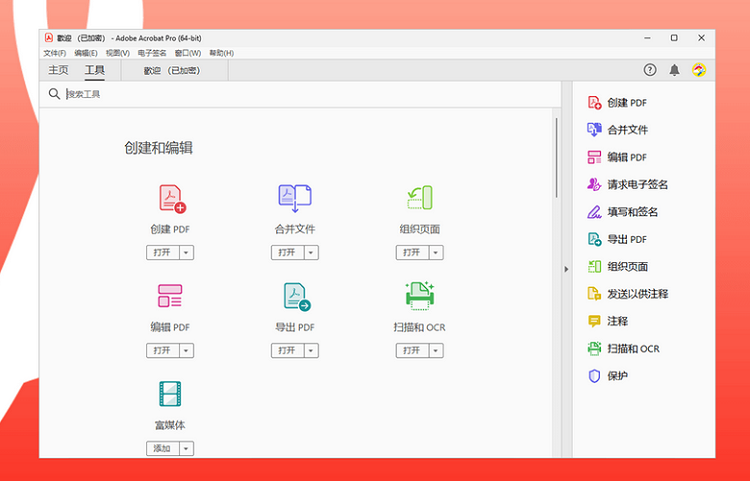Screen dimensions: 750x481
Task: Open the 帮助(H) menu
Action: (x=221, y=53)
